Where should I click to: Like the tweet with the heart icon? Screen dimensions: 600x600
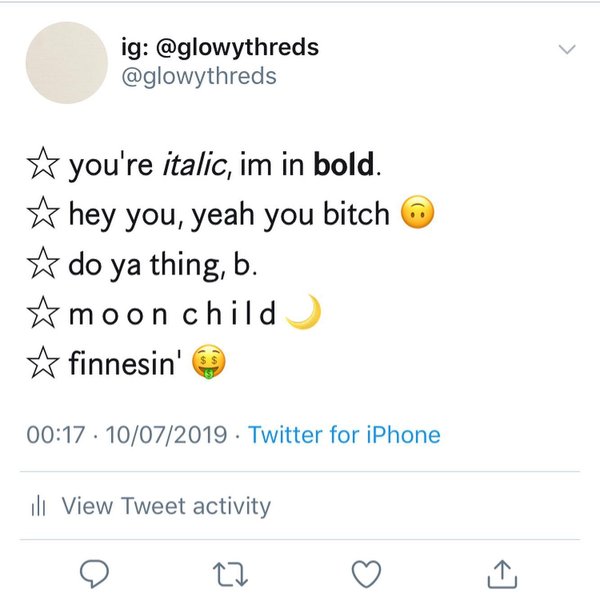tap(366, 572)
